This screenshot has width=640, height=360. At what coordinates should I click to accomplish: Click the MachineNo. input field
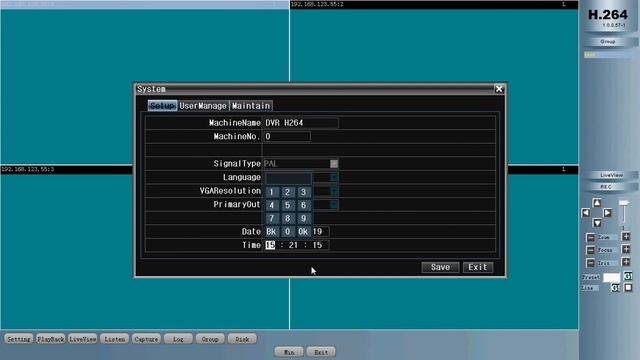coord(287,136)
